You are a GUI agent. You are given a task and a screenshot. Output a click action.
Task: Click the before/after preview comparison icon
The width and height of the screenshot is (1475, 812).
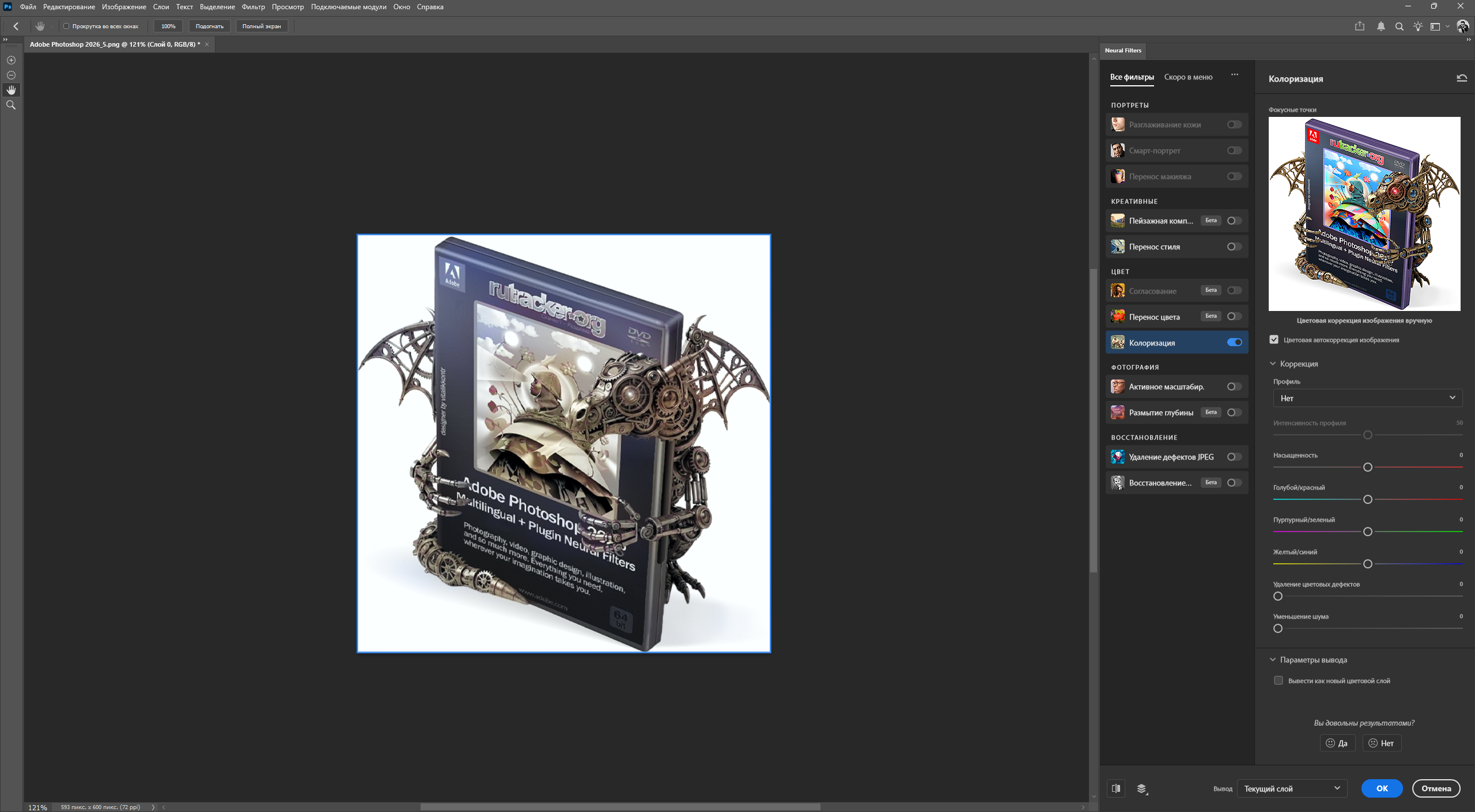tap(1116, 788)
